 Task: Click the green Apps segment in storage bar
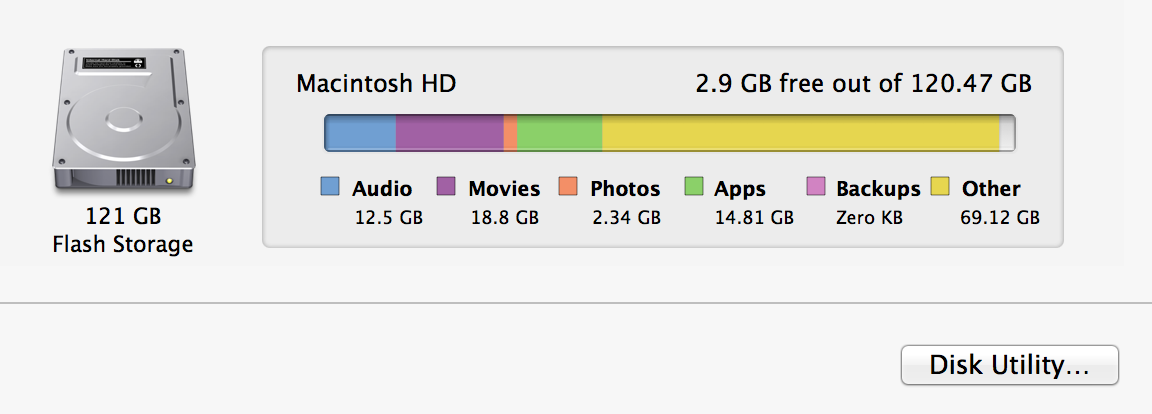pos(560,133)
